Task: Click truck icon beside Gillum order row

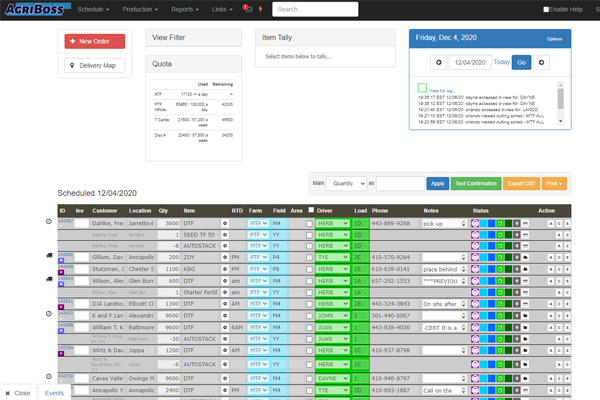Action: [49, 255]
